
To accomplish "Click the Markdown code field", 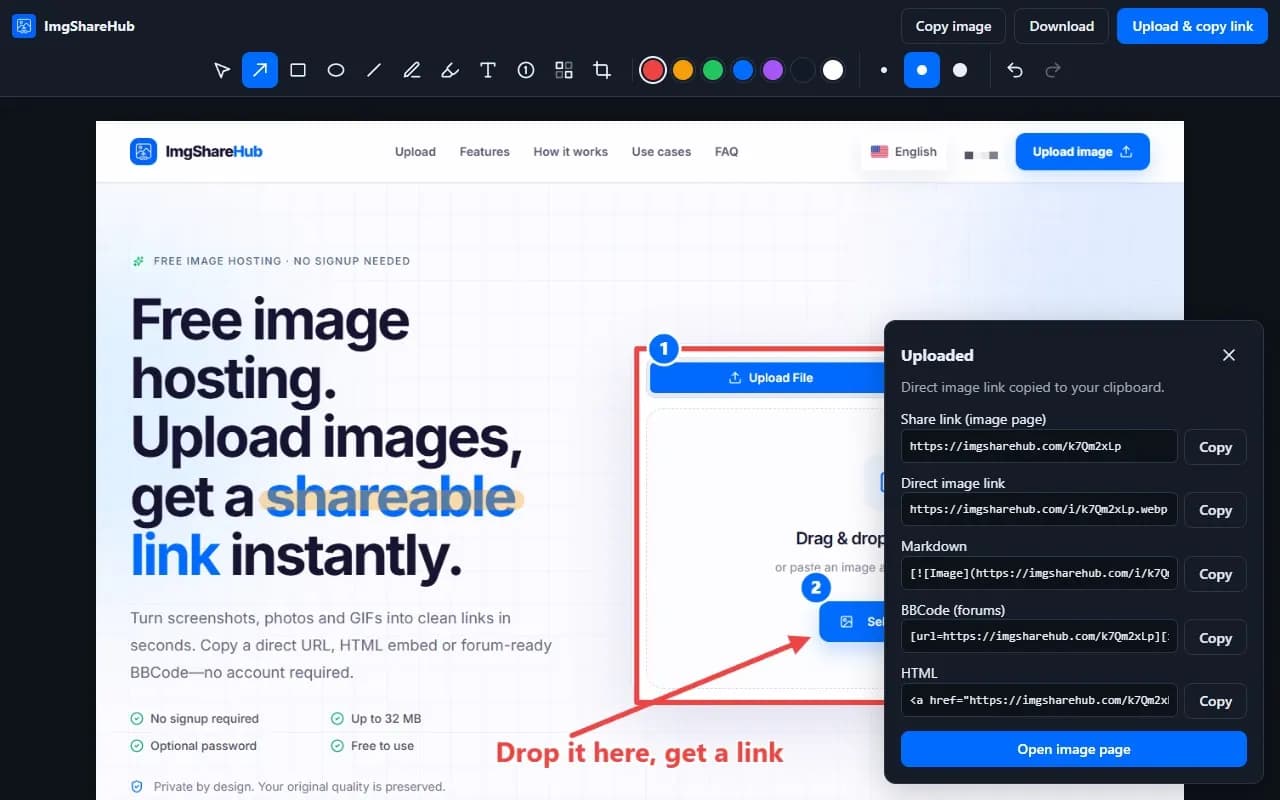I will pos(1039,573).
